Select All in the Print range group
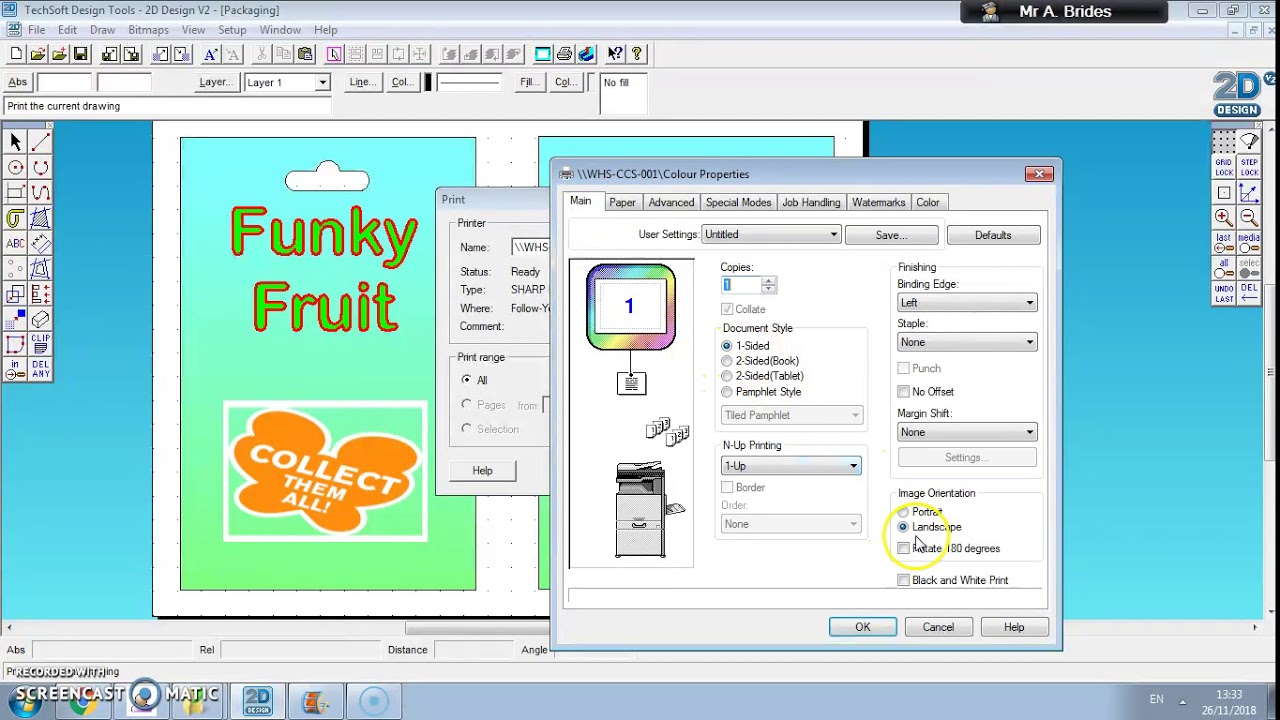Image resolution: width=1280 pixels, height=720 pixels. pos(466,380)
